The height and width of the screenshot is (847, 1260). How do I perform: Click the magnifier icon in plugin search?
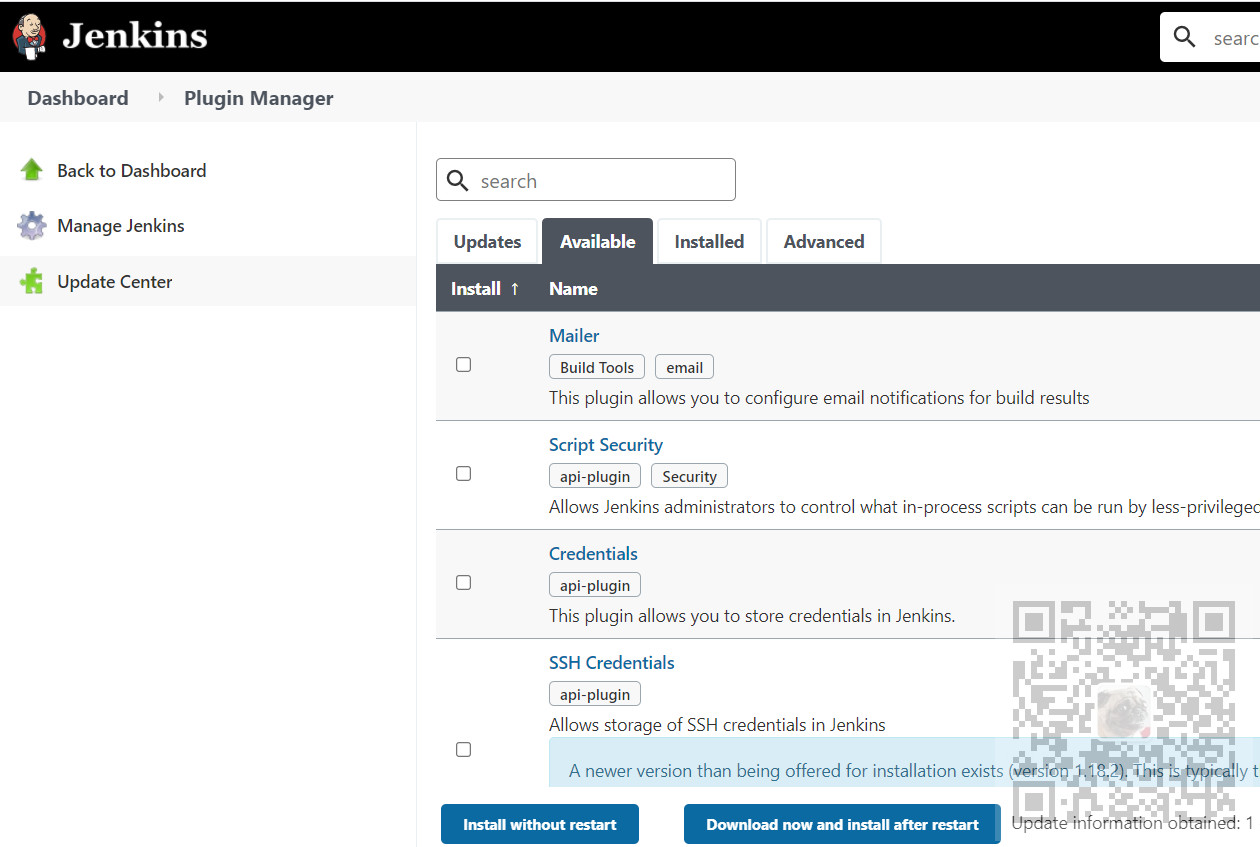click(x=457, y=180)
